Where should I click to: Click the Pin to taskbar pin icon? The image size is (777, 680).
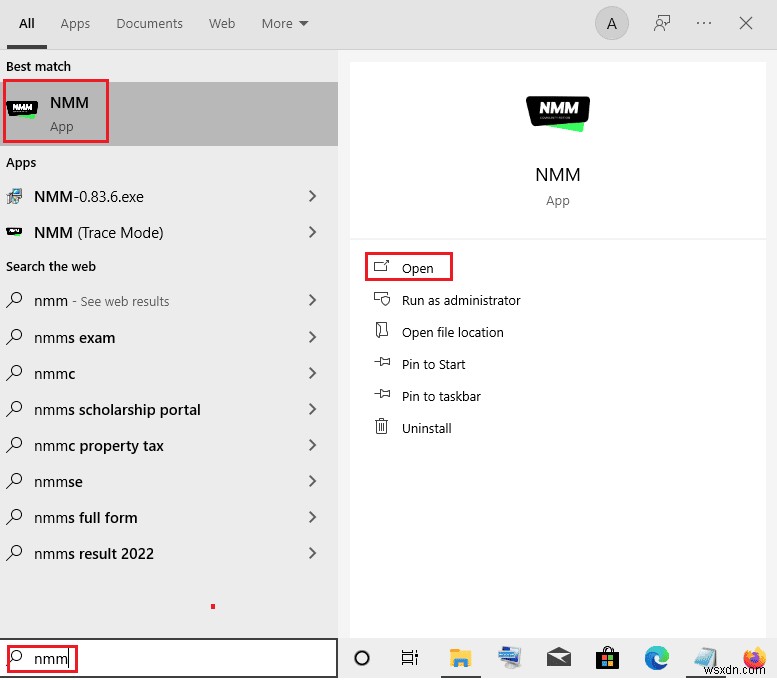[382, 395]
